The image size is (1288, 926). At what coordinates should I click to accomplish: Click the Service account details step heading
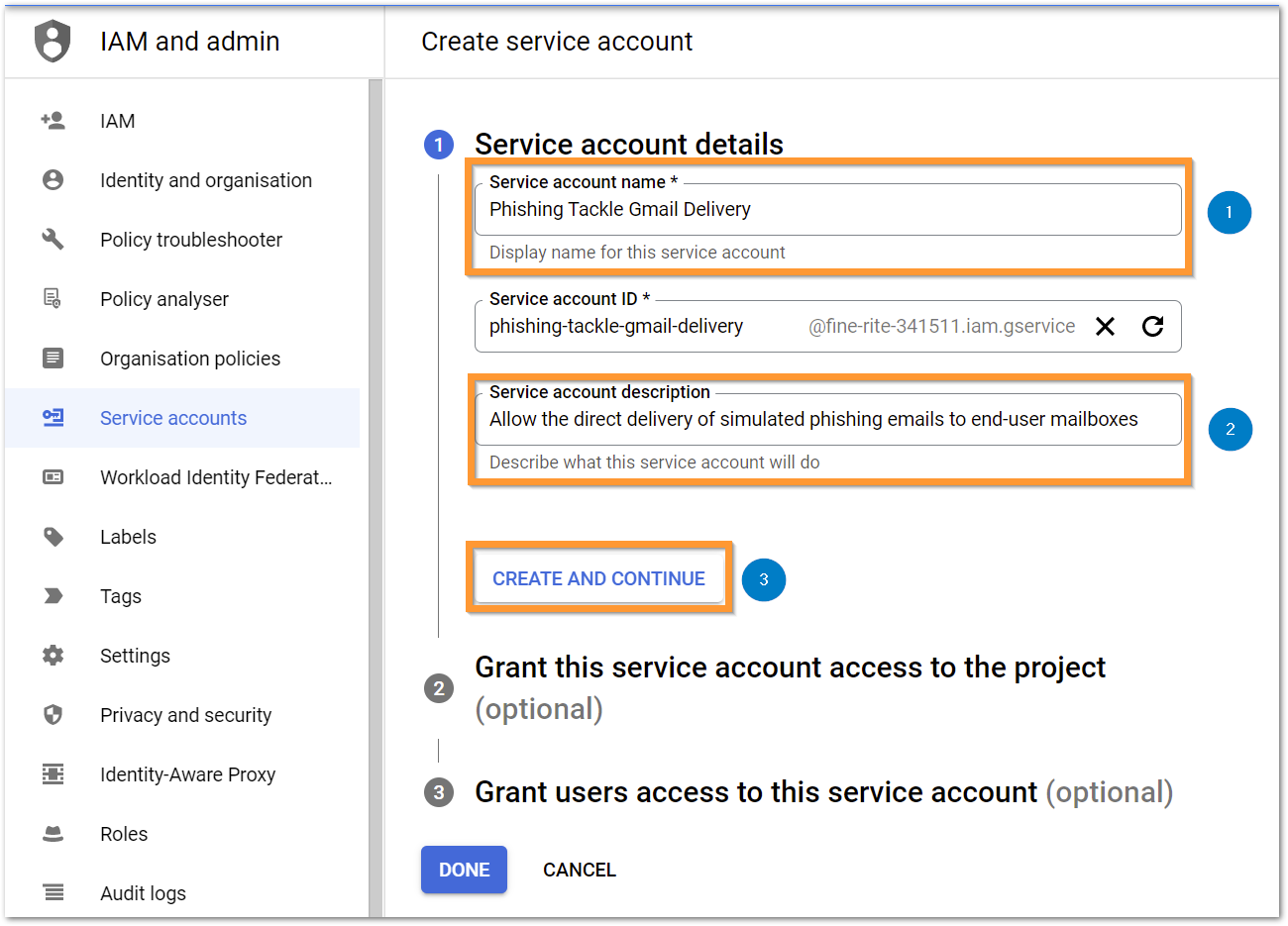pyautogui.click(x=629, y=145)
